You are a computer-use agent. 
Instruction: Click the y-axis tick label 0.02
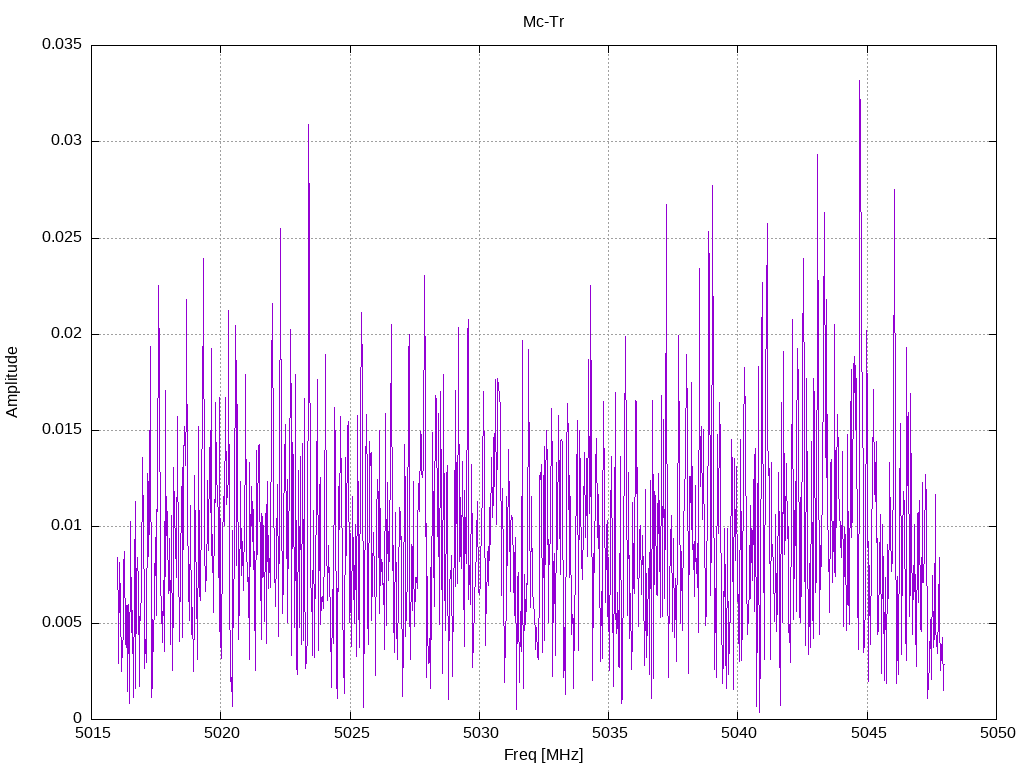click(x=67, y=334)
